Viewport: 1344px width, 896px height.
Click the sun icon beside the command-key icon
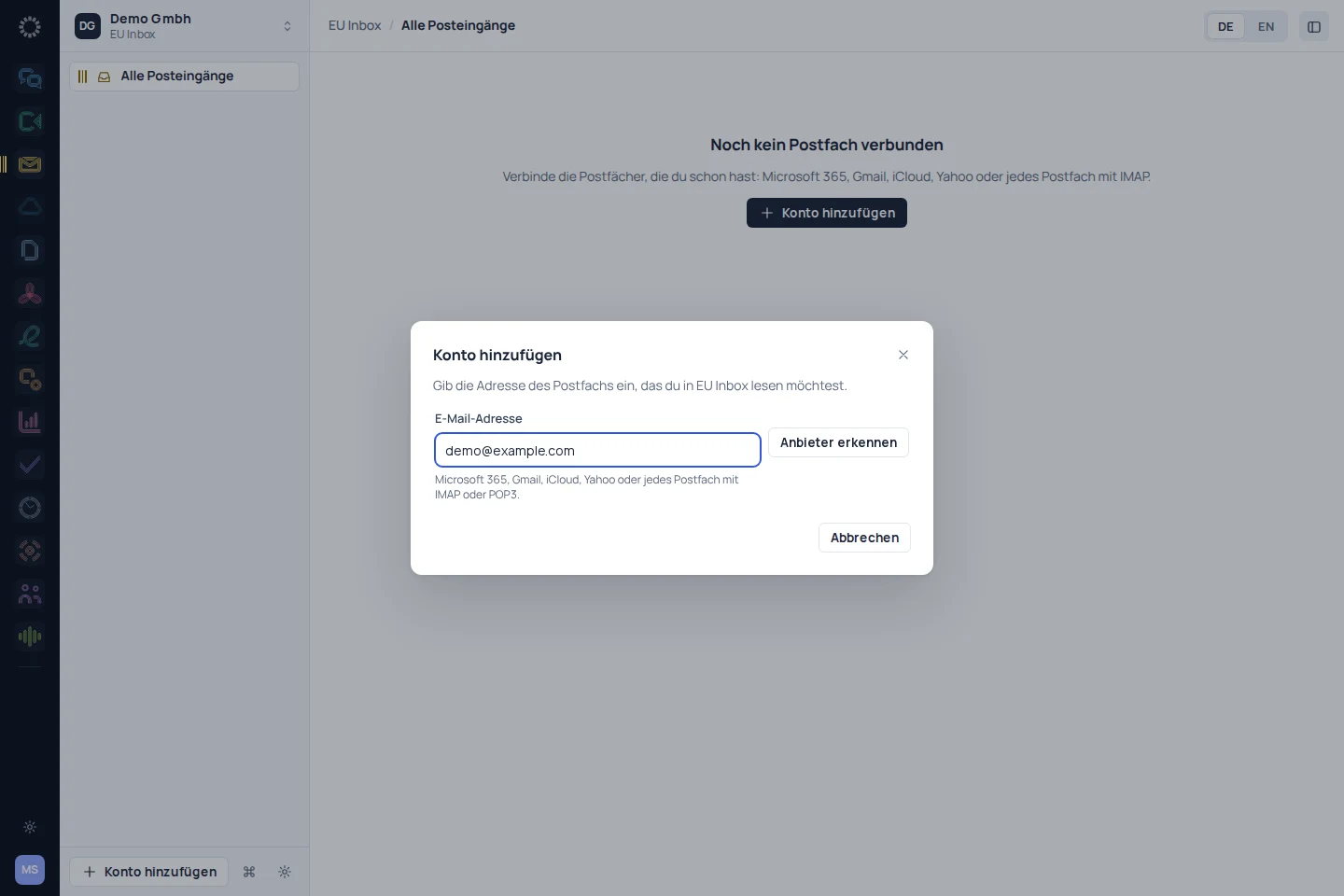pos(285,872)
